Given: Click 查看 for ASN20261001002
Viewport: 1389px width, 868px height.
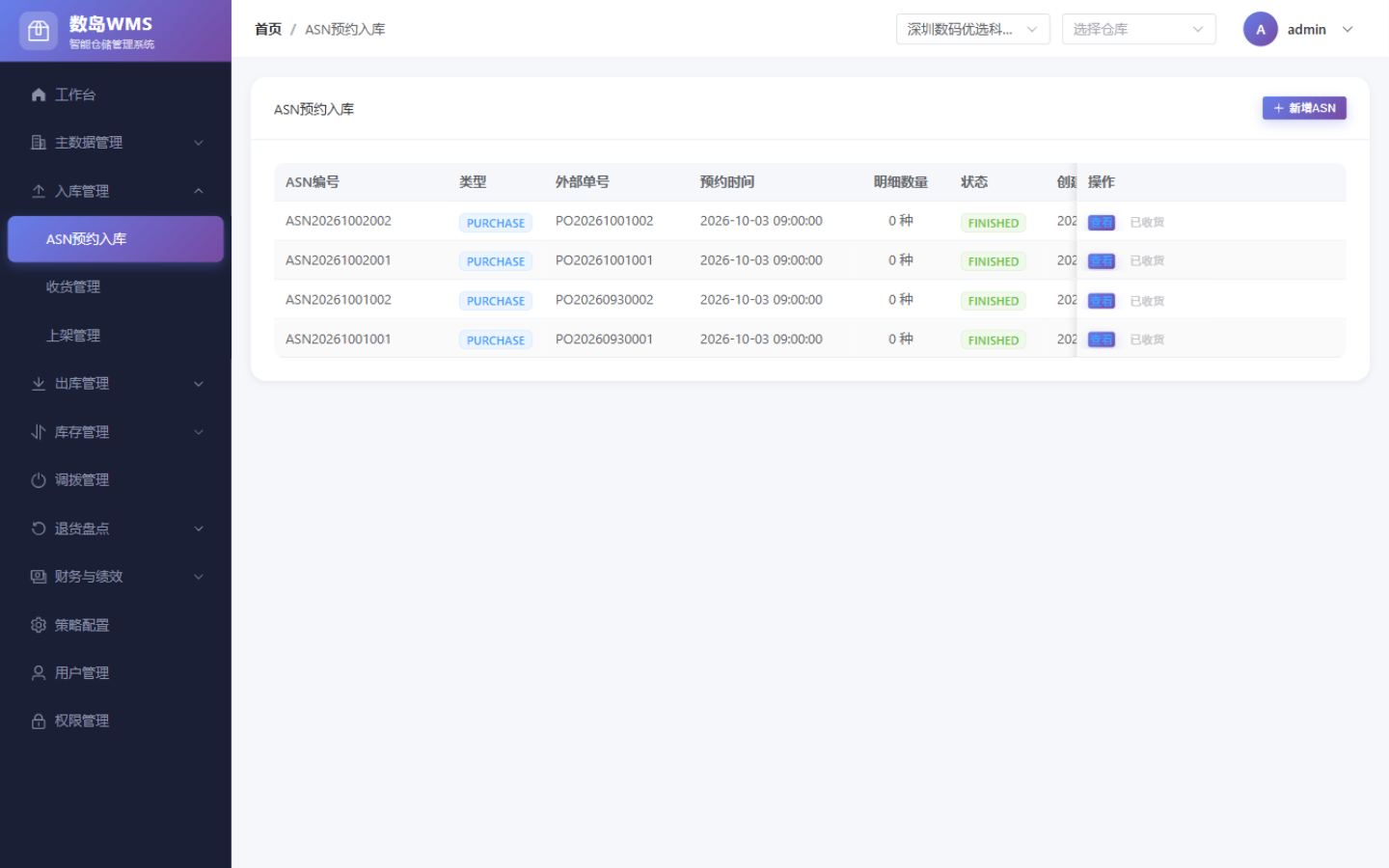Looking at the screenshot, I should tap(1102, 301).
